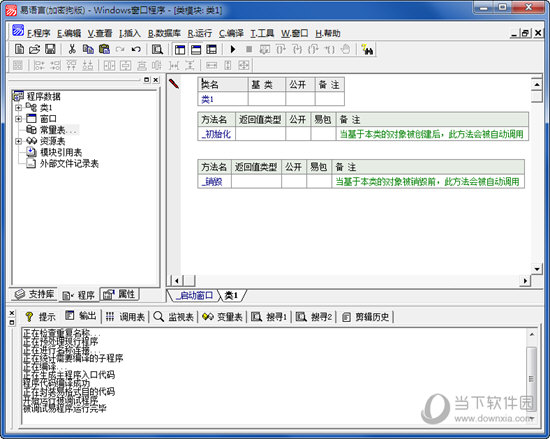Close the left tree panel with X
The width and height of the screenshot is (550, 439).
point(156,80)
